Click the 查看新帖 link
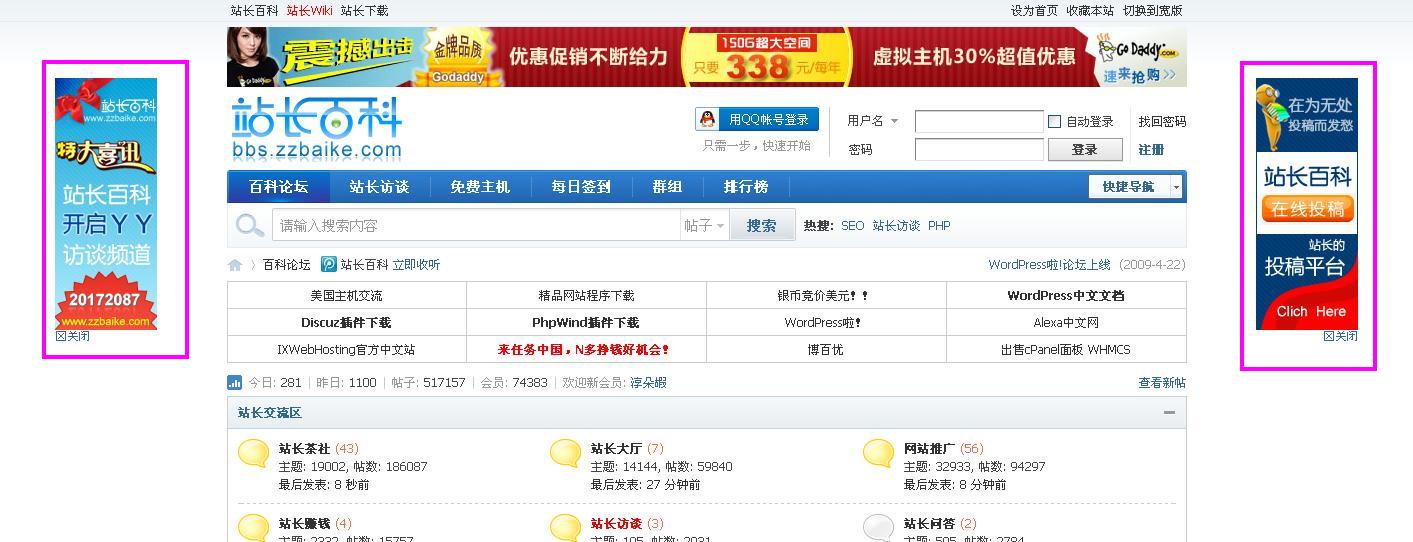Screen dimensions: 1413x542 [1162, 383]
